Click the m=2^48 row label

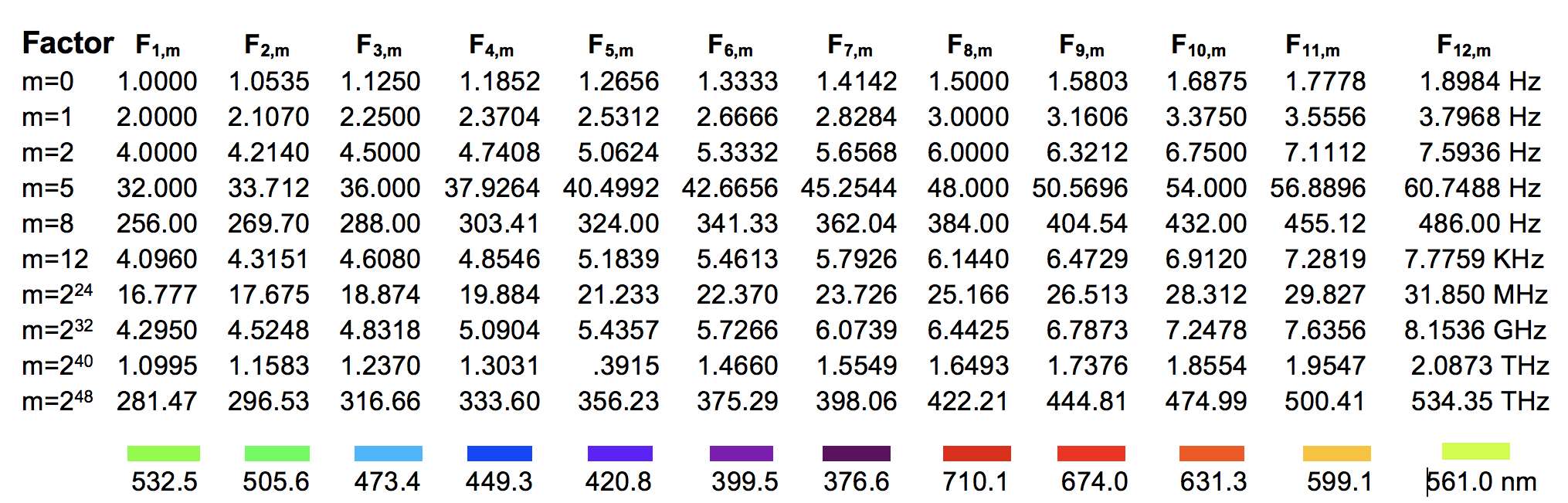(x=58, y=400)
